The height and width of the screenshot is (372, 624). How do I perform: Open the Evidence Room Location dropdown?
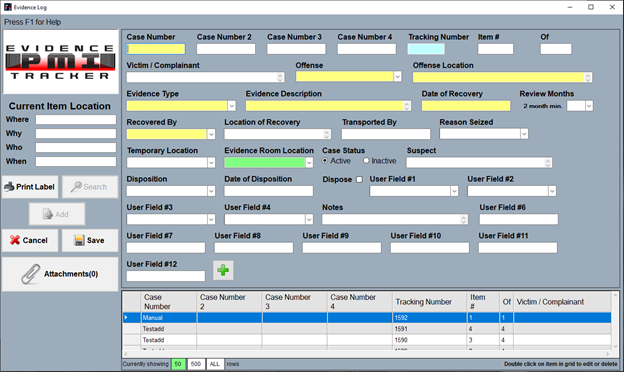click(x=309, y=162)
